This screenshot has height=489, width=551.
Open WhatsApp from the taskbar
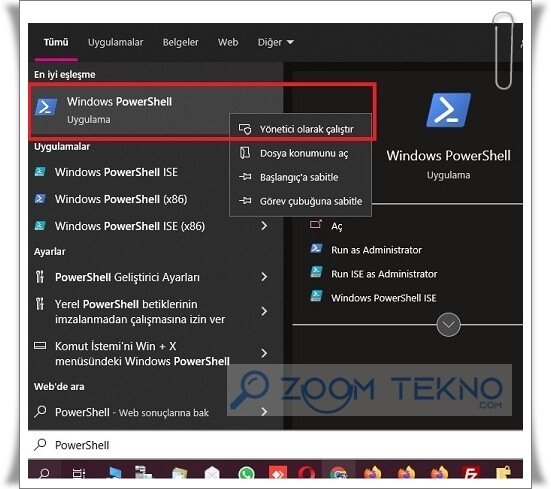246,472
